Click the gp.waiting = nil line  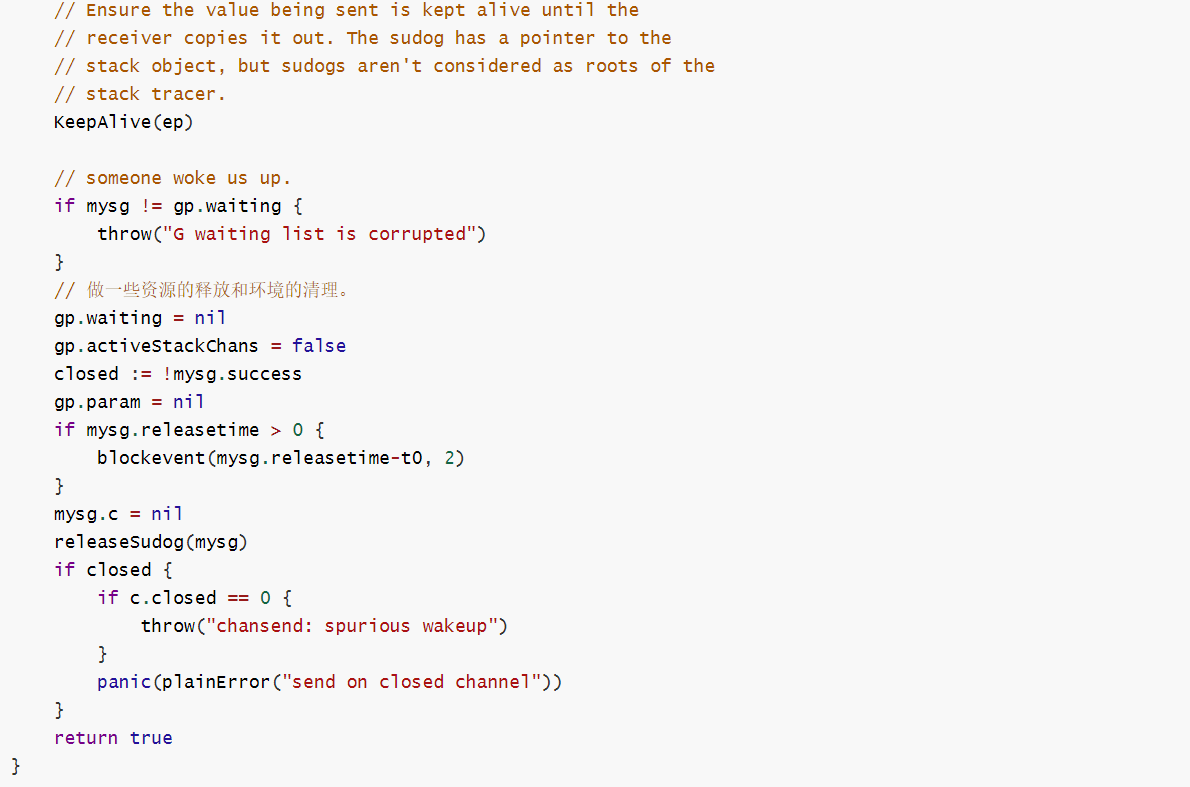tap(140, 318)
